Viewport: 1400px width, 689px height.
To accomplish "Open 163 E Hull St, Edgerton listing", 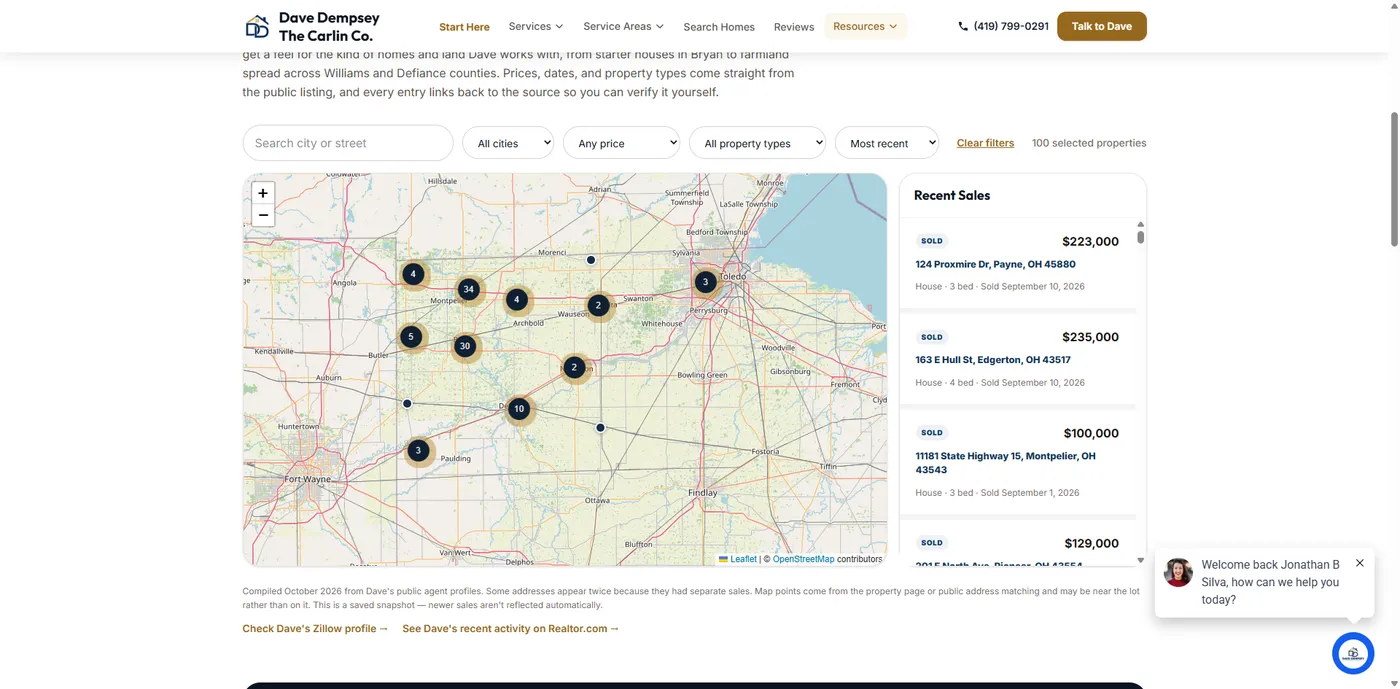I will [993, 360].
